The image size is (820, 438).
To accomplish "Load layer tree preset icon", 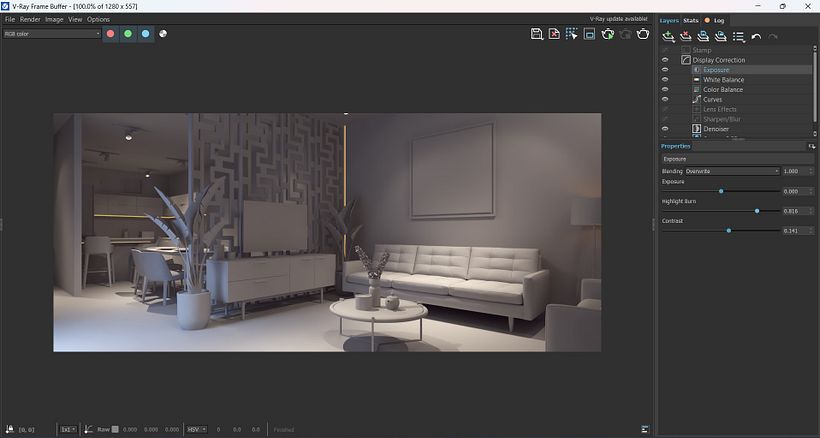I will pyautogui.click(x=721, y=36).
